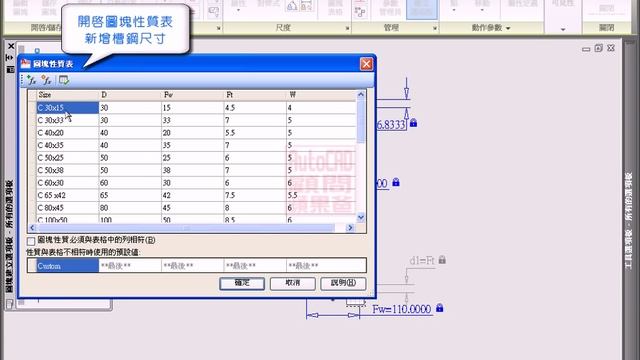This screenshot has width=640, height=360.
Task: Check block properties must match a row
Action: pyautogui.click(x=31, y=241)
